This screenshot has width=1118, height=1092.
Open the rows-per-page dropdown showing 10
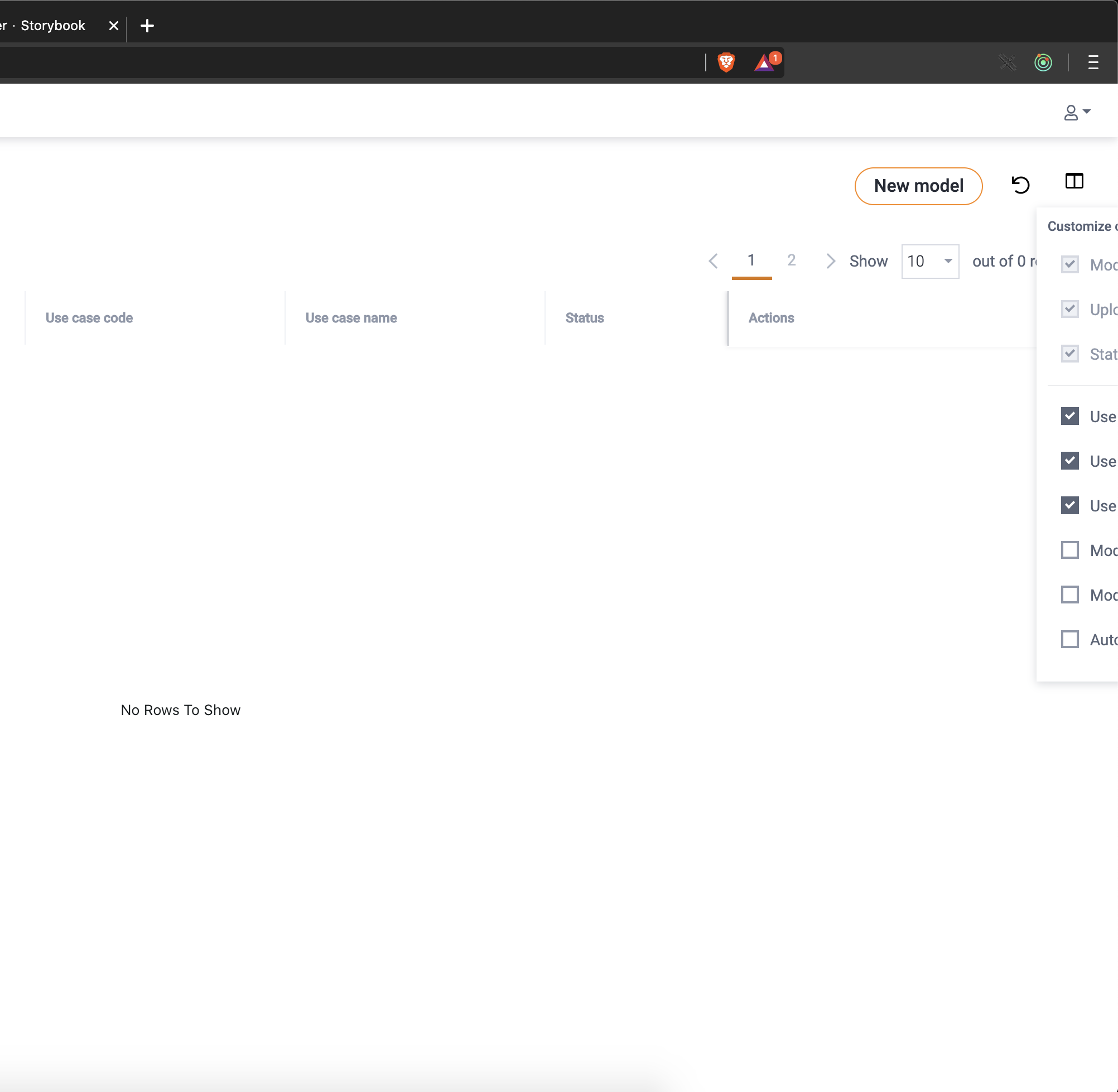point(930,262)
